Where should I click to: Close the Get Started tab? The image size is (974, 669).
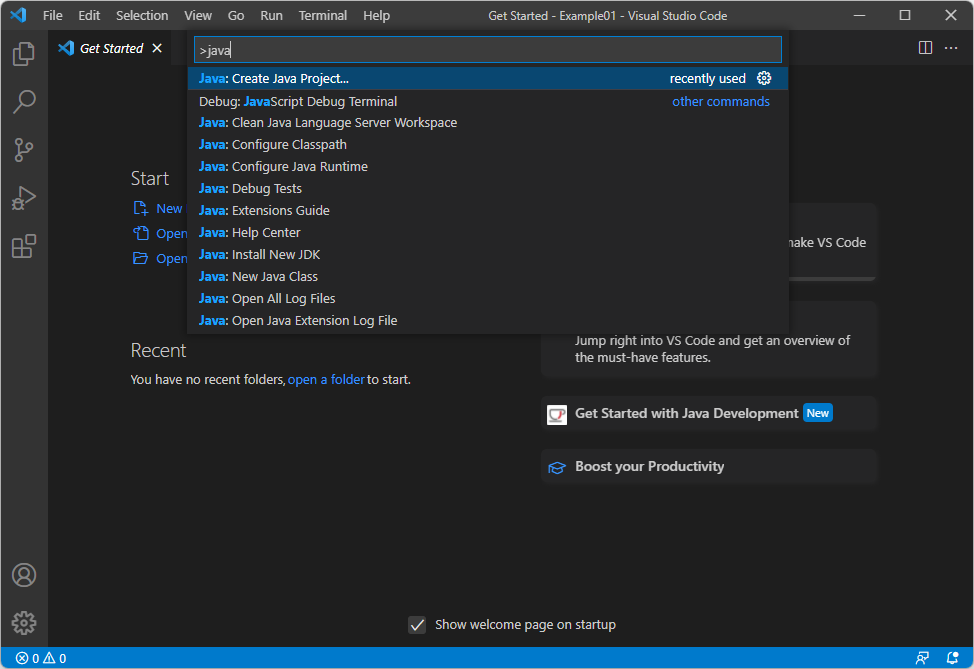click(157, 48)
